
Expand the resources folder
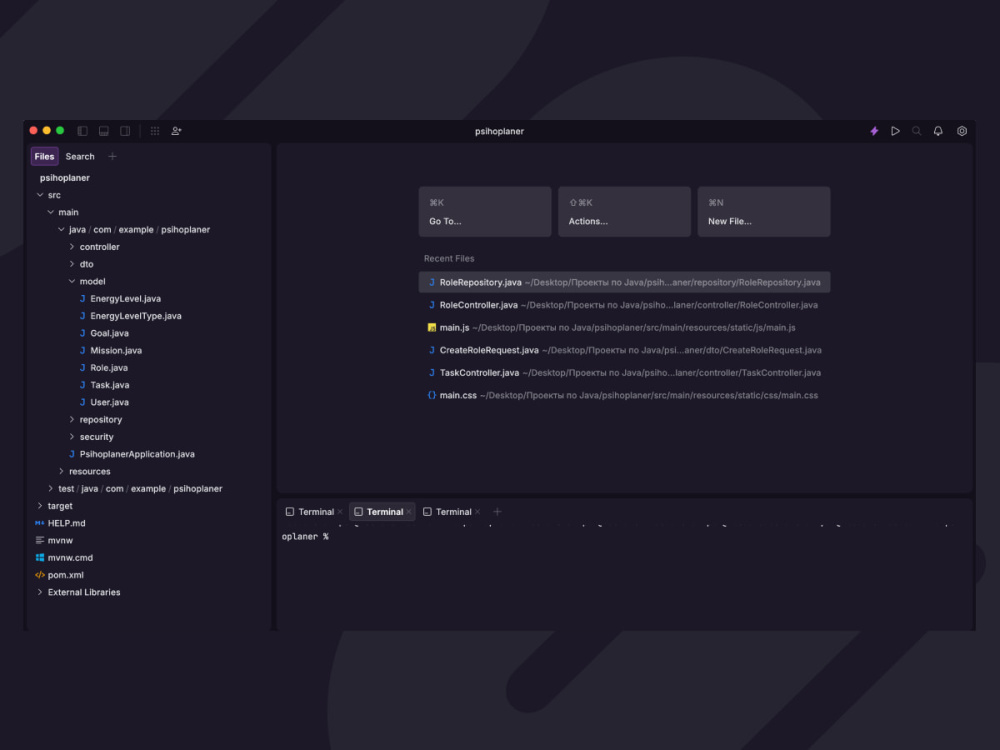[61, 471]
